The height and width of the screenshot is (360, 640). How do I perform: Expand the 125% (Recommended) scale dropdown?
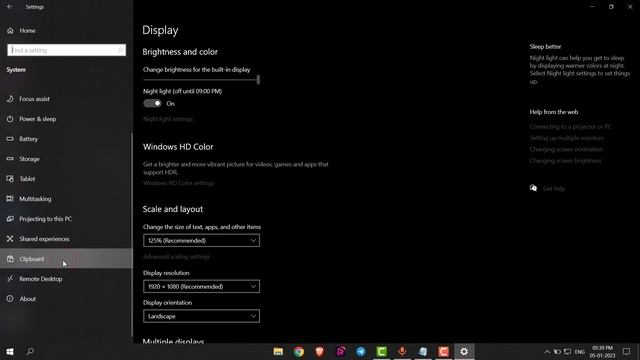point(201,240)
